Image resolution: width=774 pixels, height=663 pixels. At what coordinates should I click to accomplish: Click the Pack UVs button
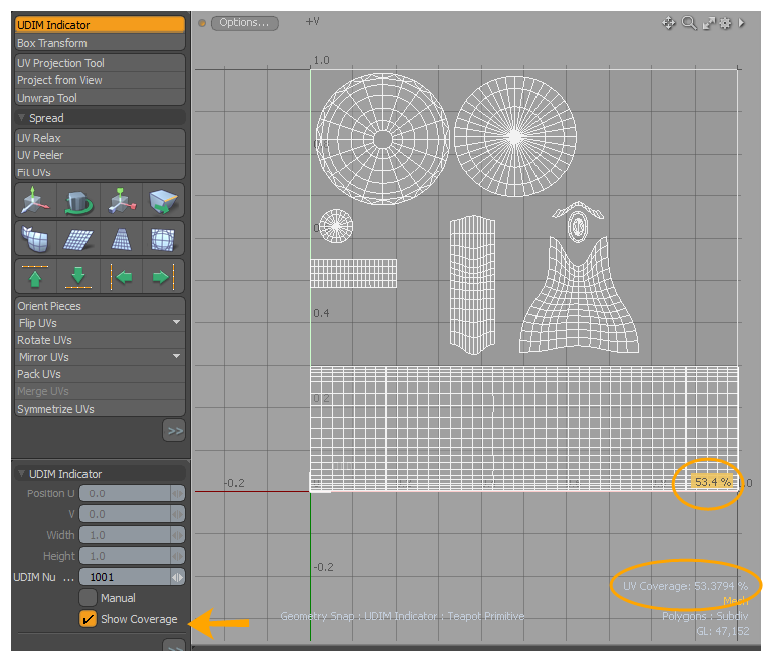pos(100,374)
